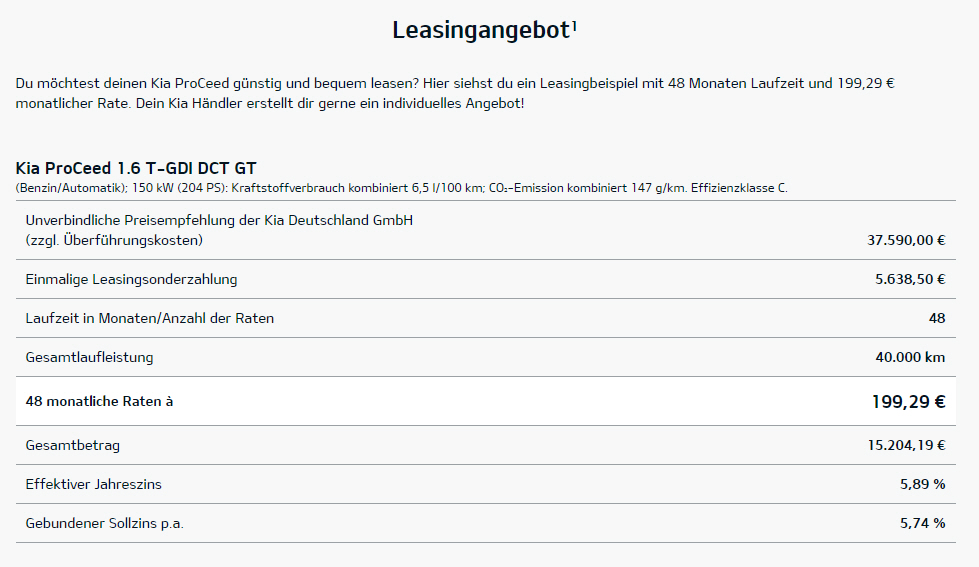Image resolution: width=979 pixels, height=567 pixels.
Task: Select the 5.638,50 € down payment value
Action: pyautogui.click(x=910, y=279)
